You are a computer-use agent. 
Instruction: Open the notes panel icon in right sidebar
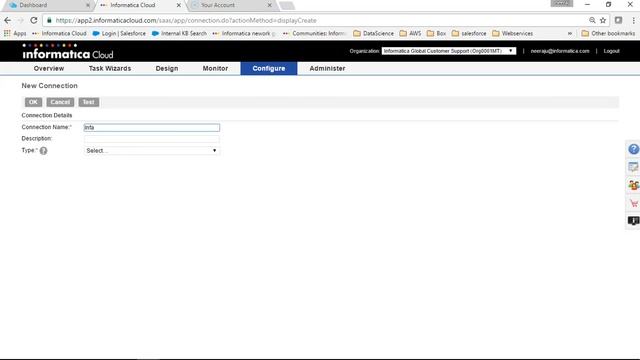[633, 167]
